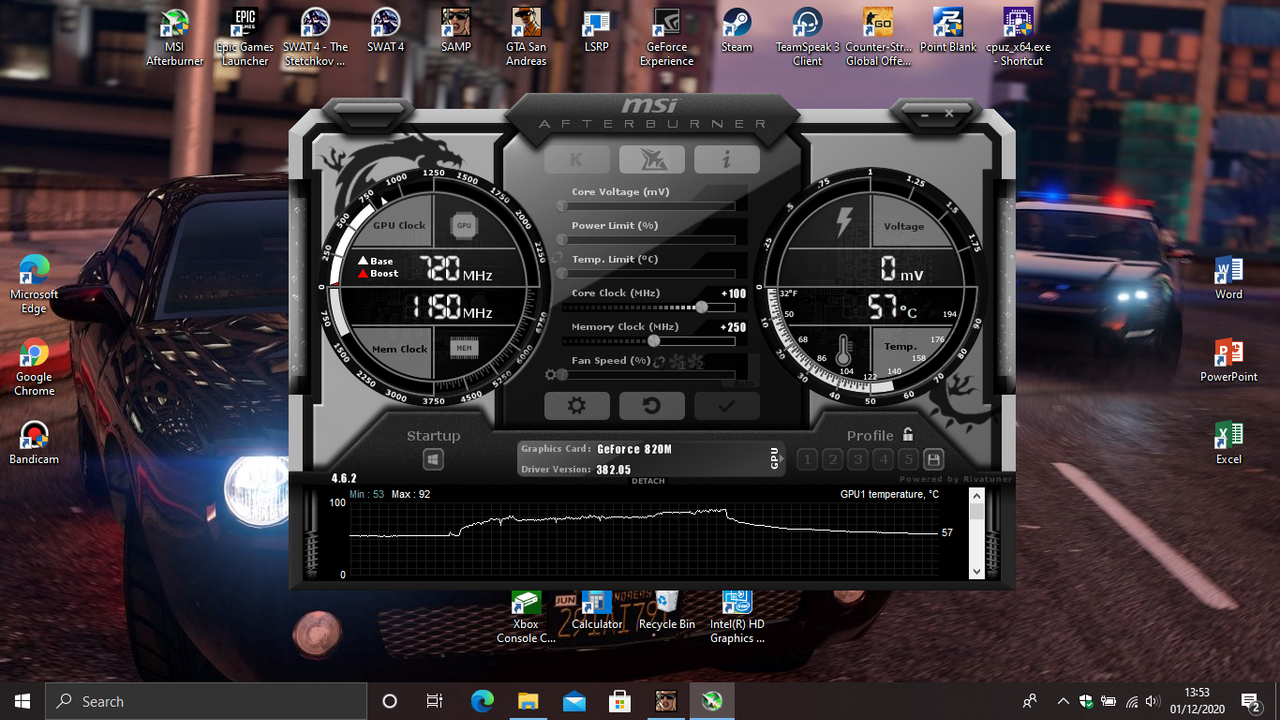Toggle the Profile lock icon
This screenshot has height=720, width=1280.
tap(908, 435)
